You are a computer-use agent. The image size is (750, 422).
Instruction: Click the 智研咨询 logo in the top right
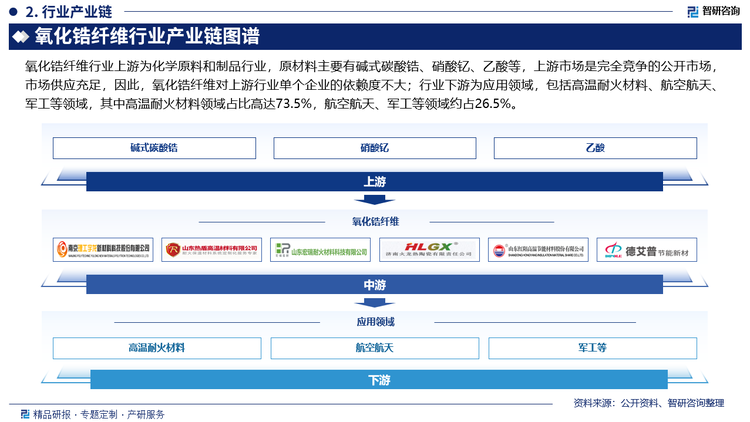pos(712,11)
